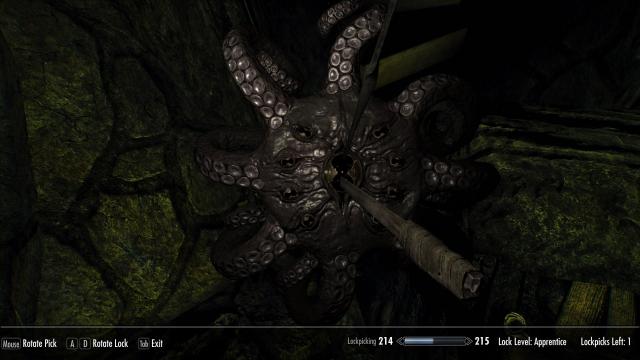The height and width of the screenshot is (360, 640).
Task: Click the Lockpicking skill progress bar
Action: pos(434,341)
